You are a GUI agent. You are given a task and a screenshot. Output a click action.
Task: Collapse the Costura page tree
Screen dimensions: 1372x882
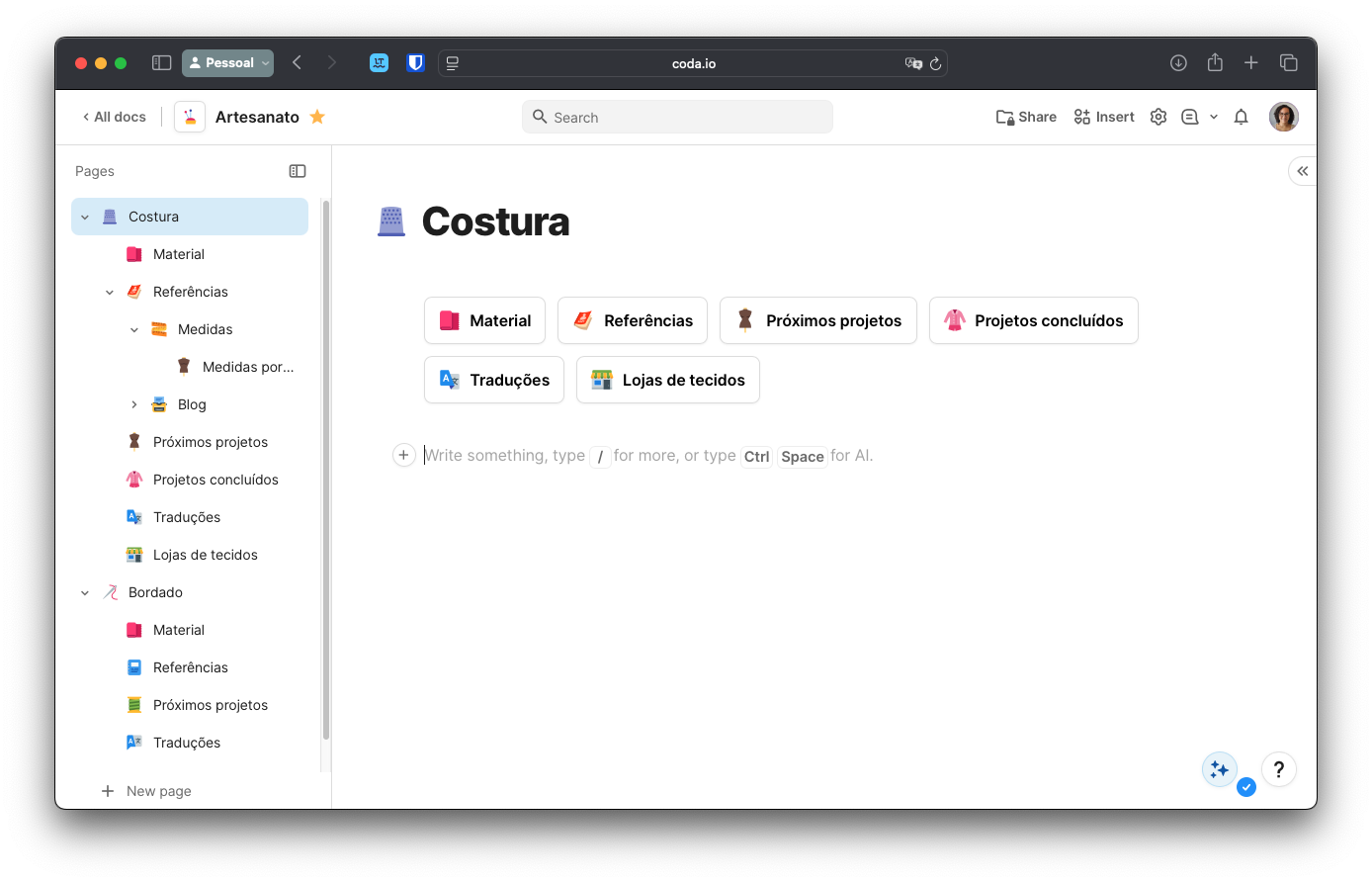point(84,216)
